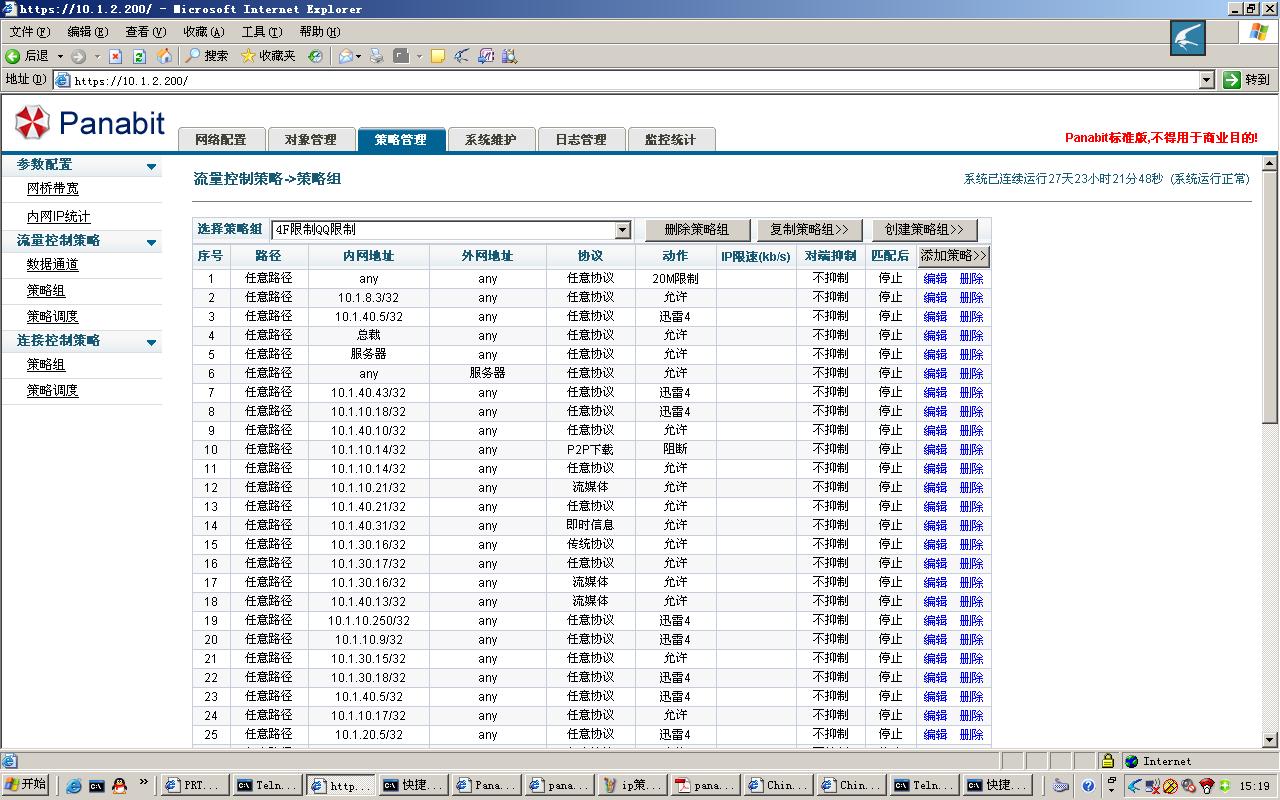This screenshot has height=800, width=1280.
Task: Click 删除 for rule number 25
Action: [x=972, y=735]
